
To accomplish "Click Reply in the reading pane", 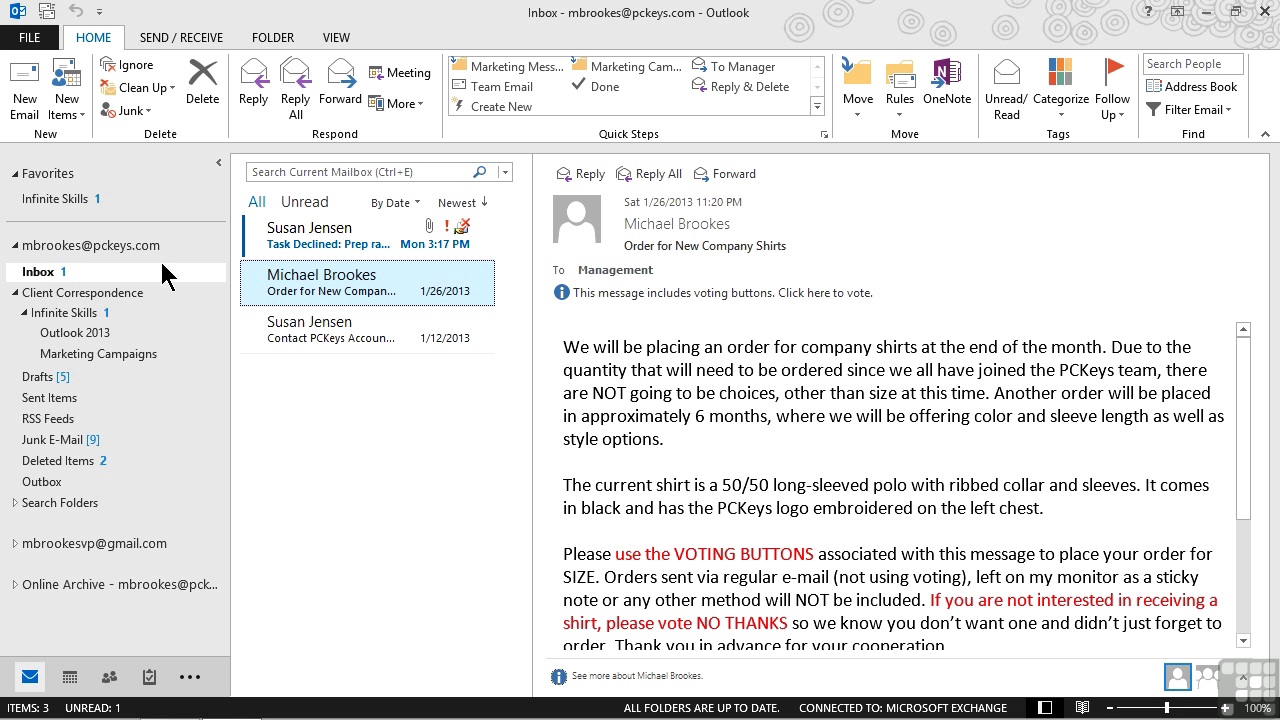I will [x=580, y=174].
